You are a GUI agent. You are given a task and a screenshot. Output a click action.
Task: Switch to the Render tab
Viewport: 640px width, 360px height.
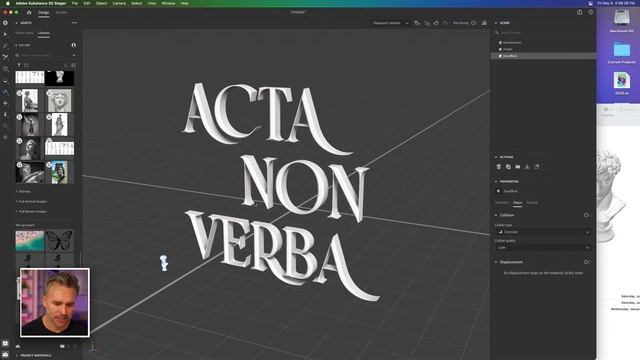coord(61,12)
